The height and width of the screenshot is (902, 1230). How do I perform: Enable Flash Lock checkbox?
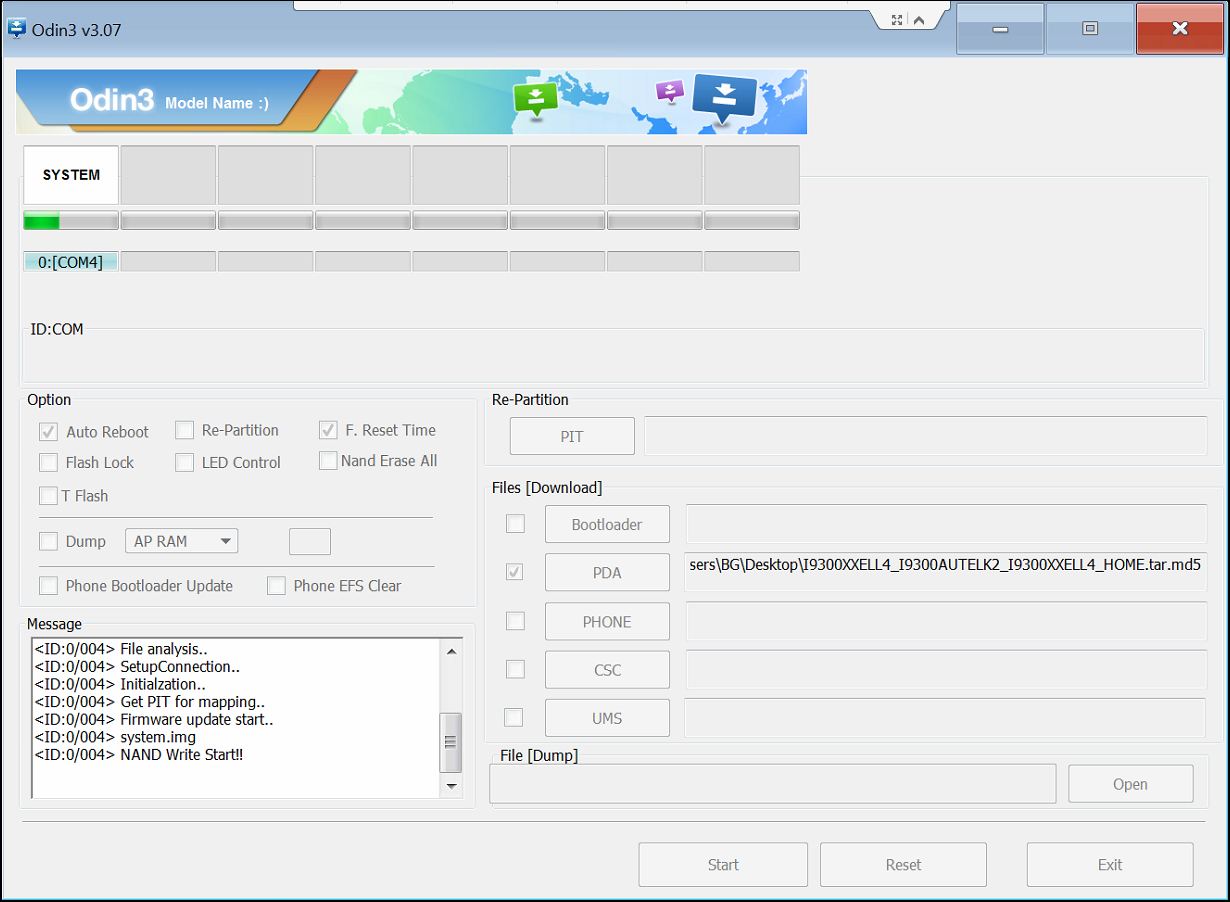pyautogui.click(x=48, y=462)
